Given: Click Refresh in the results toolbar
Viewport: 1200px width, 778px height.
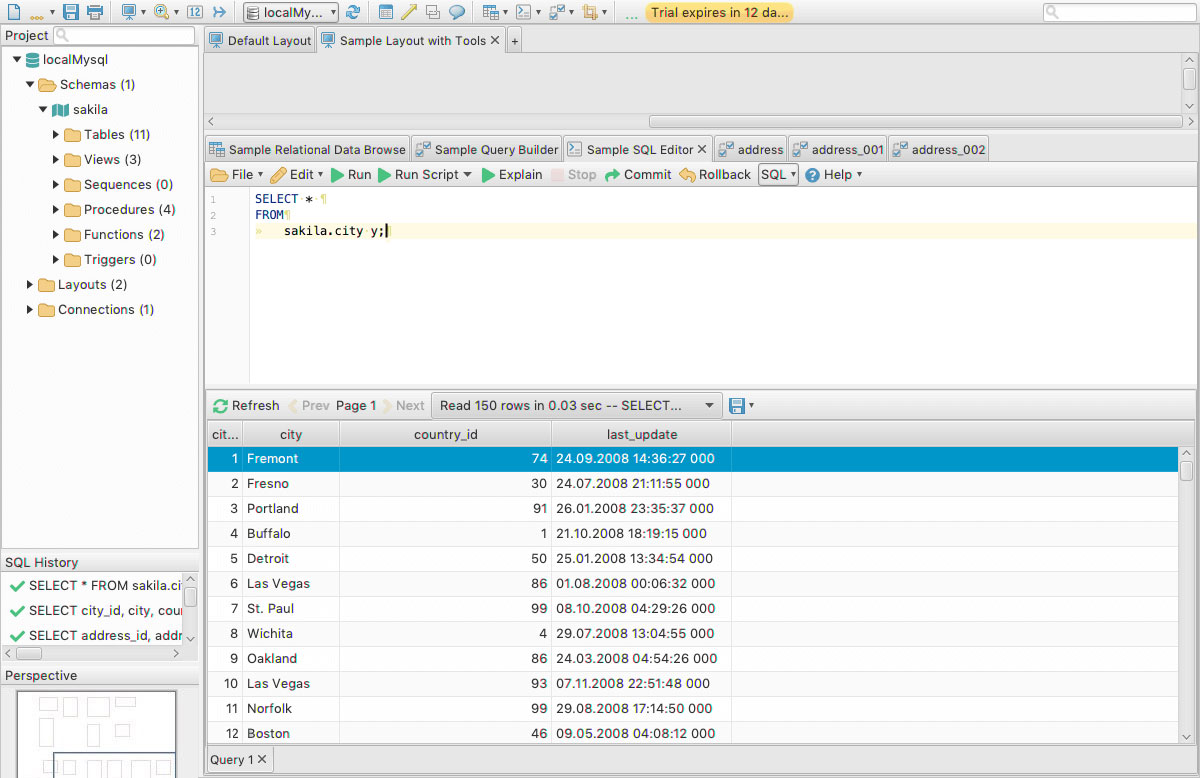Looking at the screenshot, I should click(246, 405).
